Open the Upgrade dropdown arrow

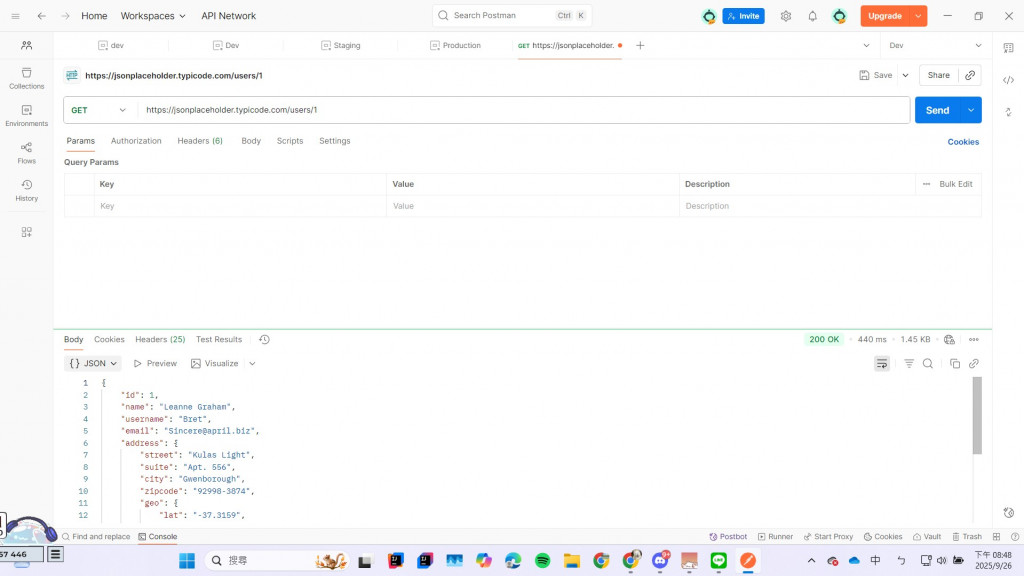[x=918, y=16]
